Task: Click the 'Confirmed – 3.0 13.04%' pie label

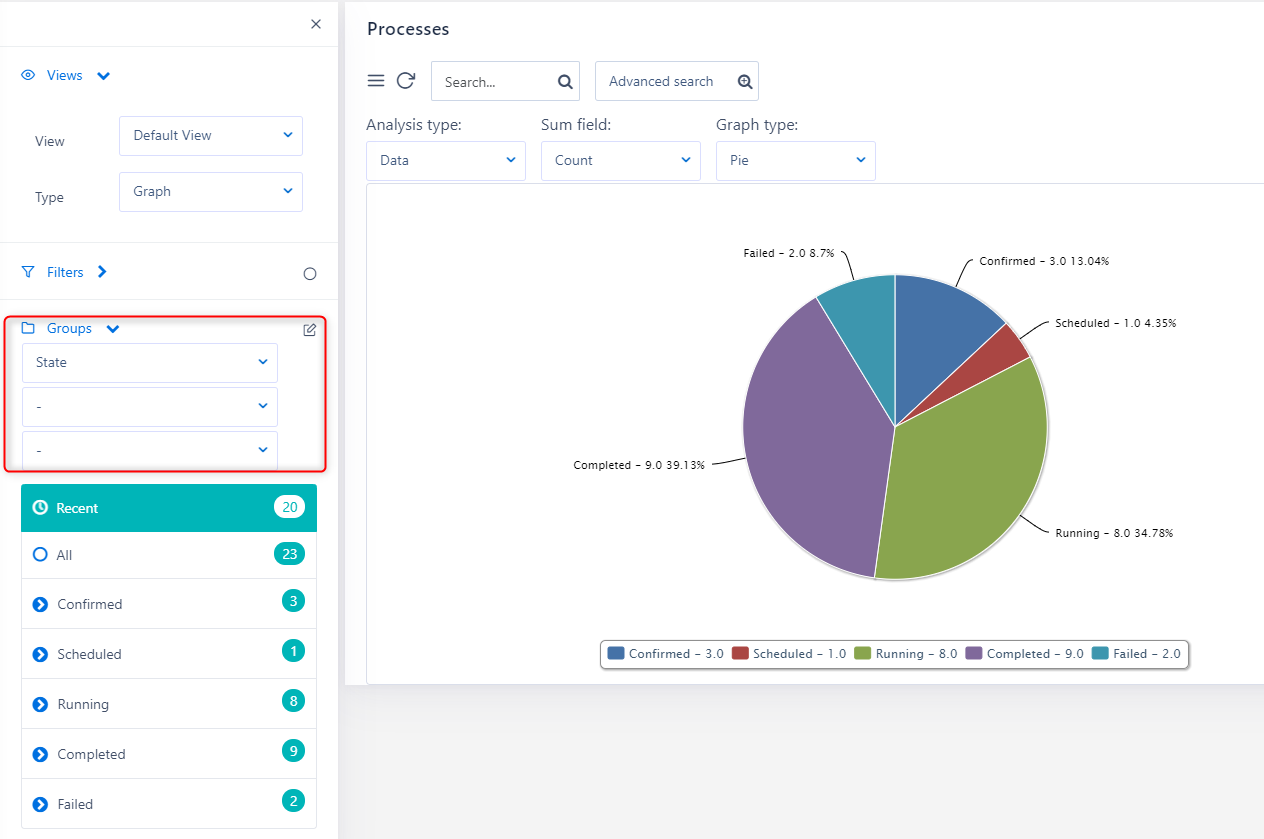Action: (1044, 261)
